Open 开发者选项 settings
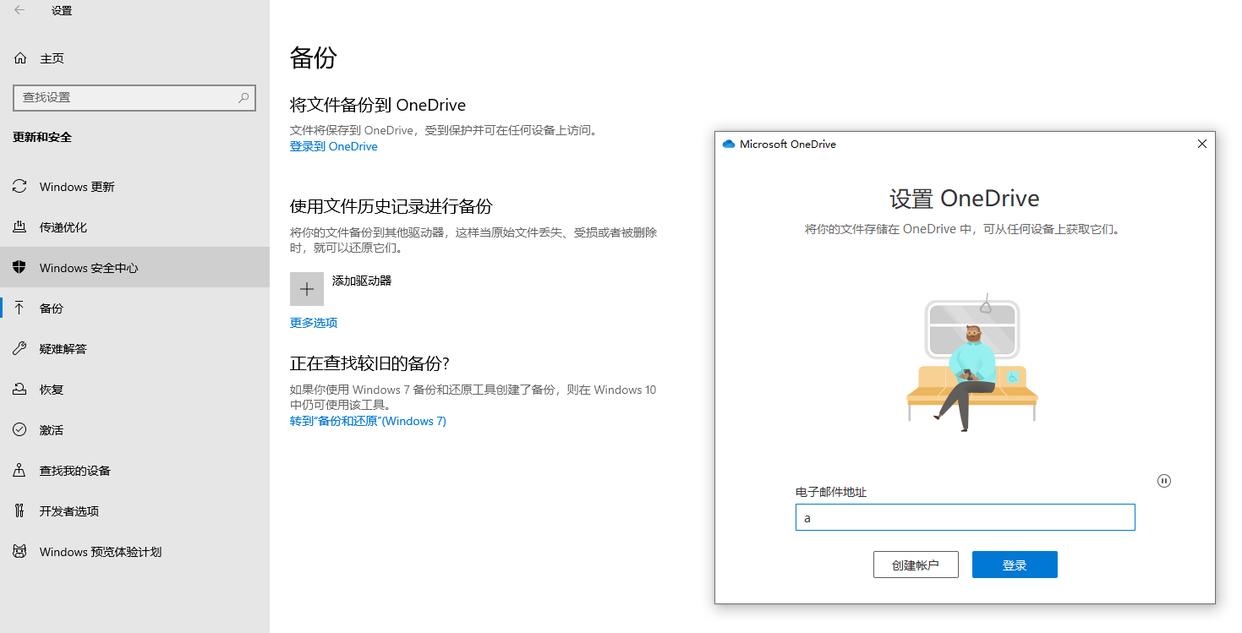Viewport: 1242px width, 633px height. coord(69,511)
